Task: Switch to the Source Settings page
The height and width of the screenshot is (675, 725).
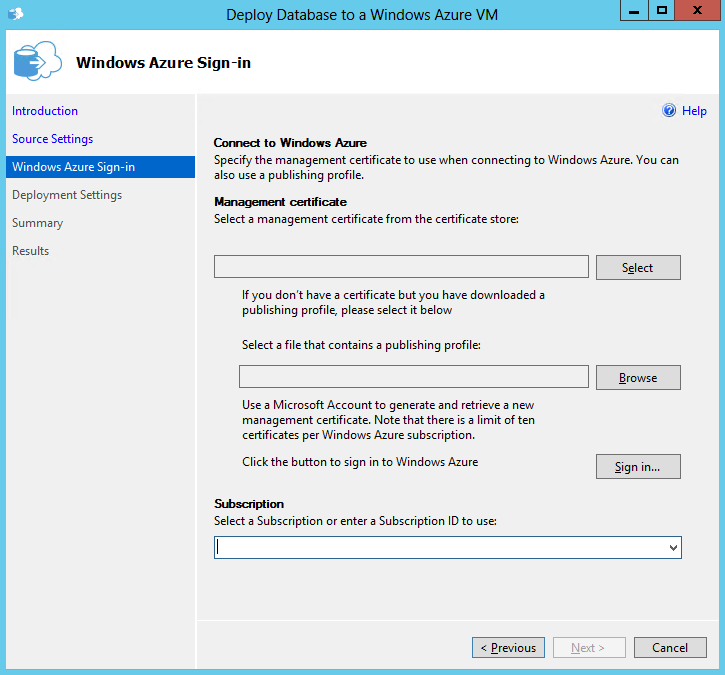Action: tap(52, 139)
